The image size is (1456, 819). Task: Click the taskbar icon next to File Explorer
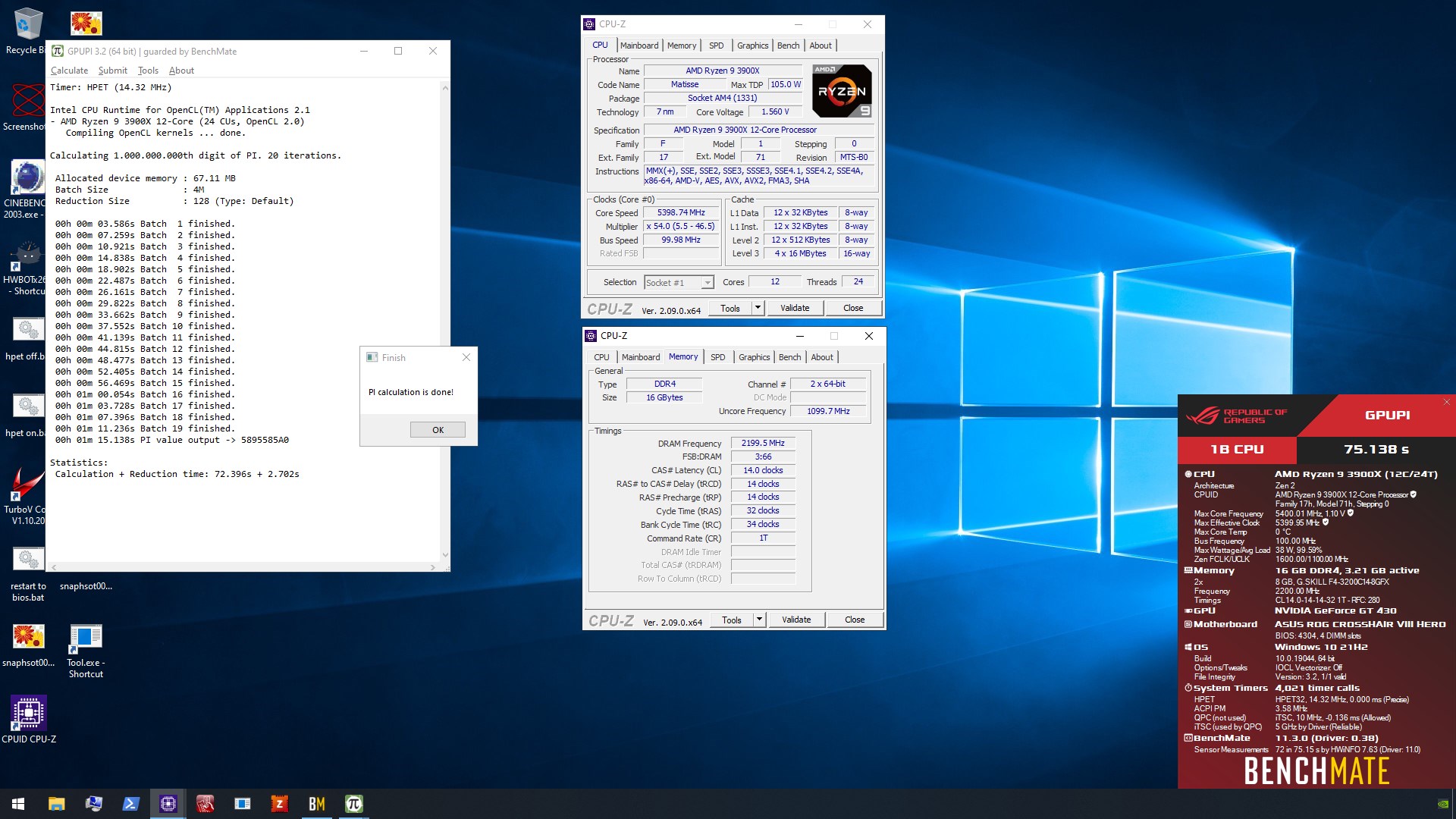93,804
